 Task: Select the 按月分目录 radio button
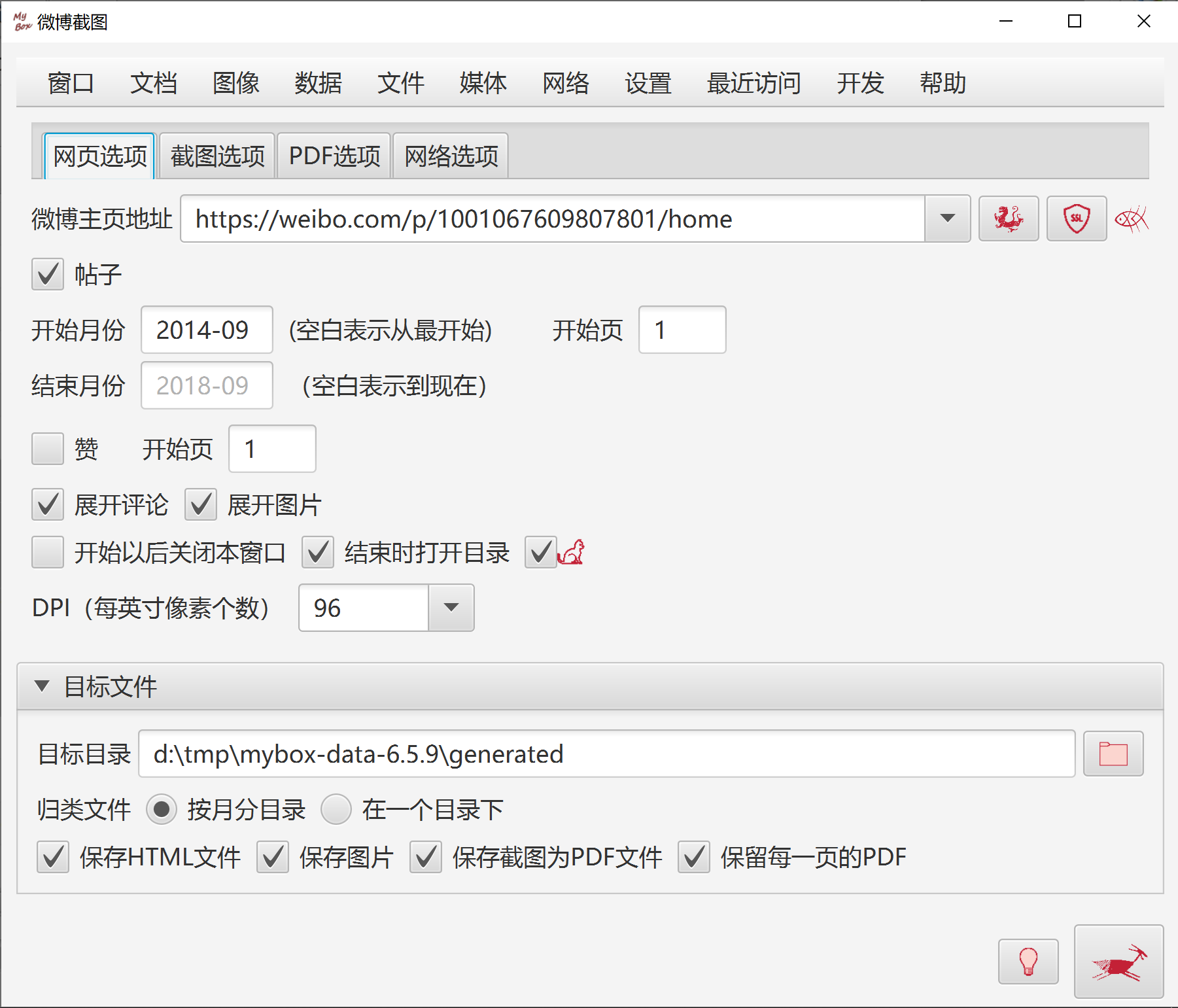click(x=162, y=809)
